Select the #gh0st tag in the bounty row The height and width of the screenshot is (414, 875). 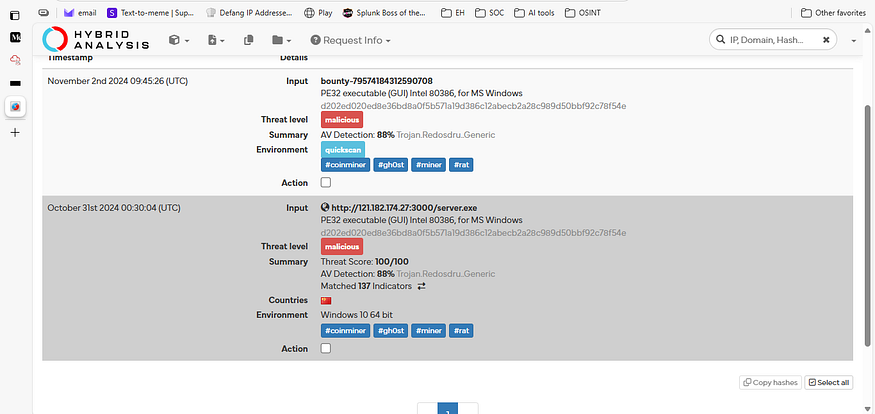pos(391,165)
